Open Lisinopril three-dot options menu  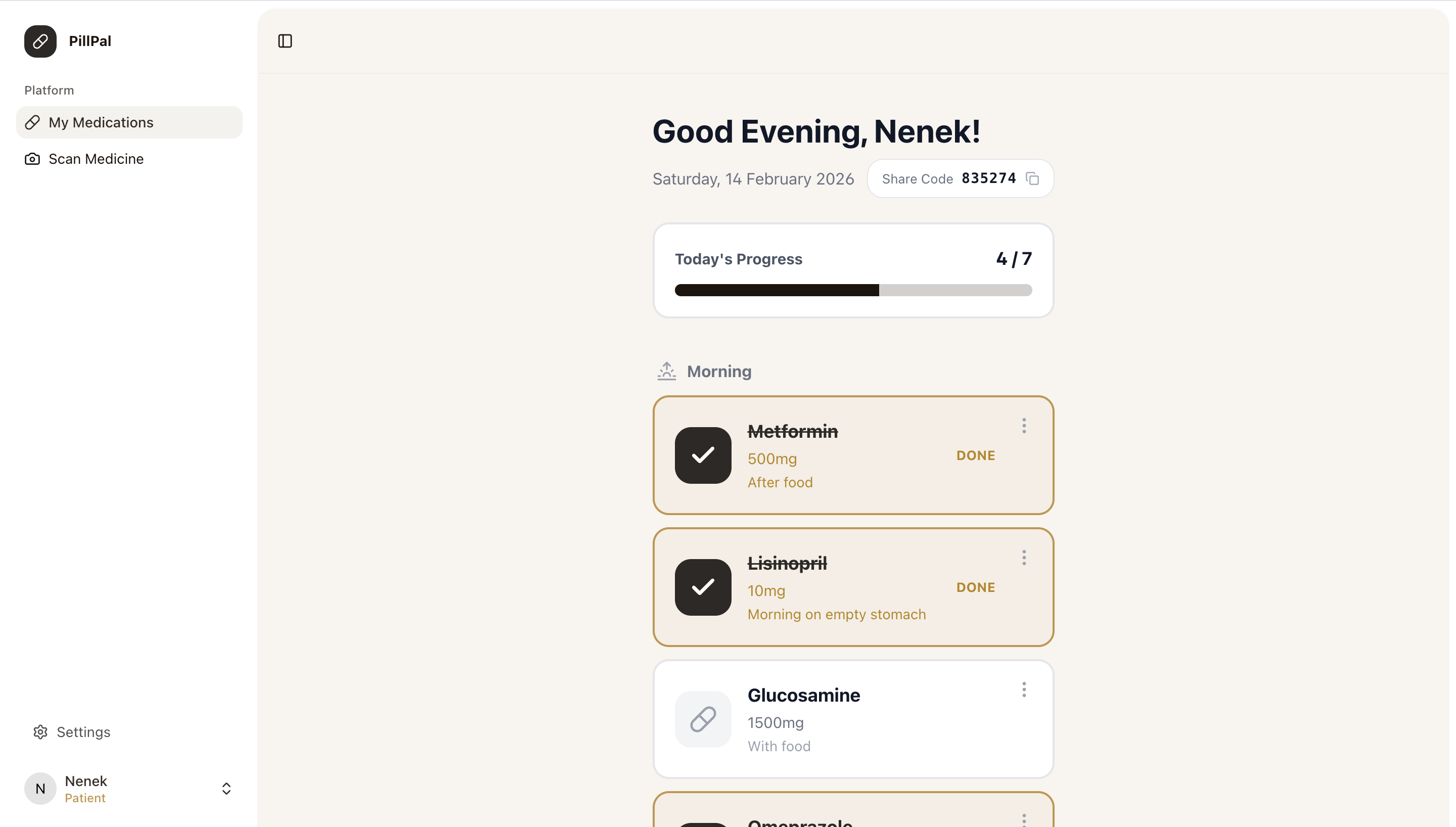point(1024,558)
